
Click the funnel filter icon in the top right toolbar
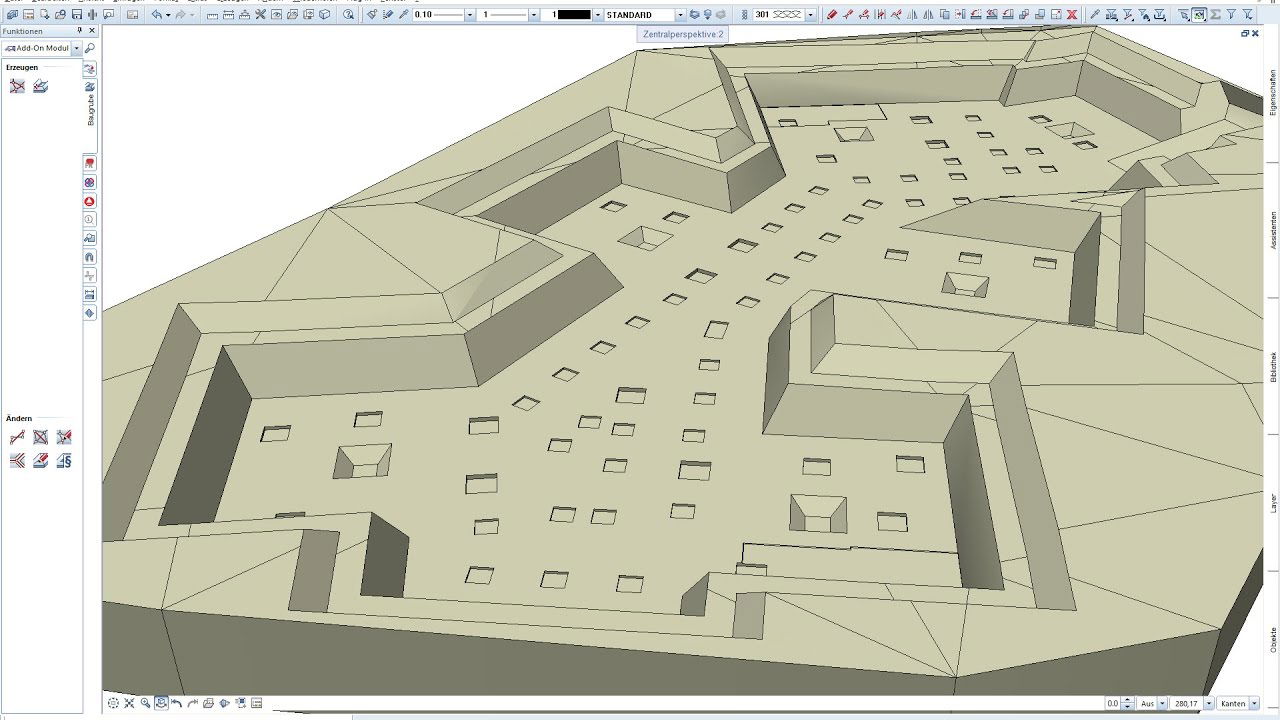click(x=1231, y=15)
